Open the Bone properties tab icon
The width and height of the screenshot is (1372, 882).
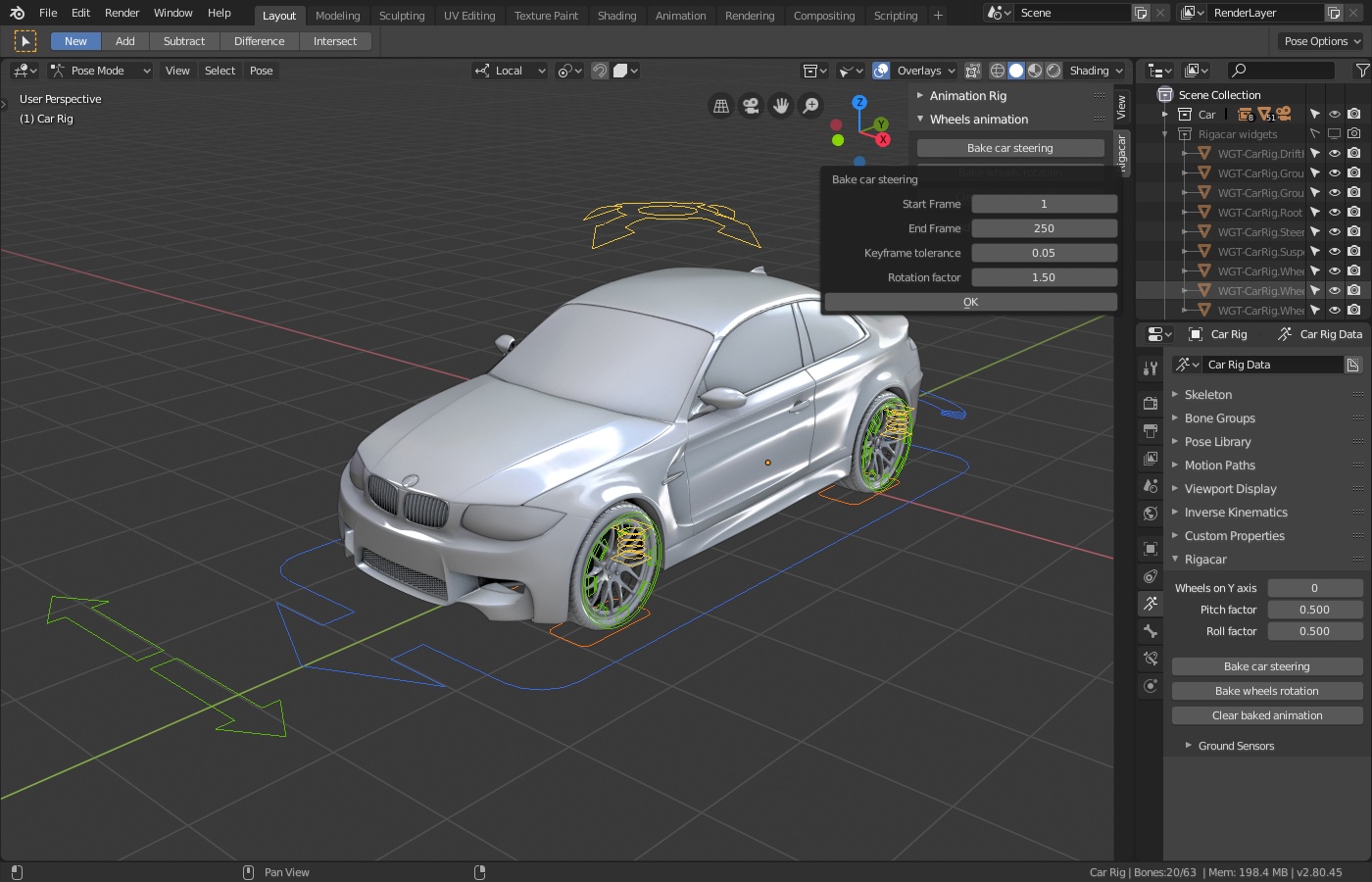point(1151,631)
